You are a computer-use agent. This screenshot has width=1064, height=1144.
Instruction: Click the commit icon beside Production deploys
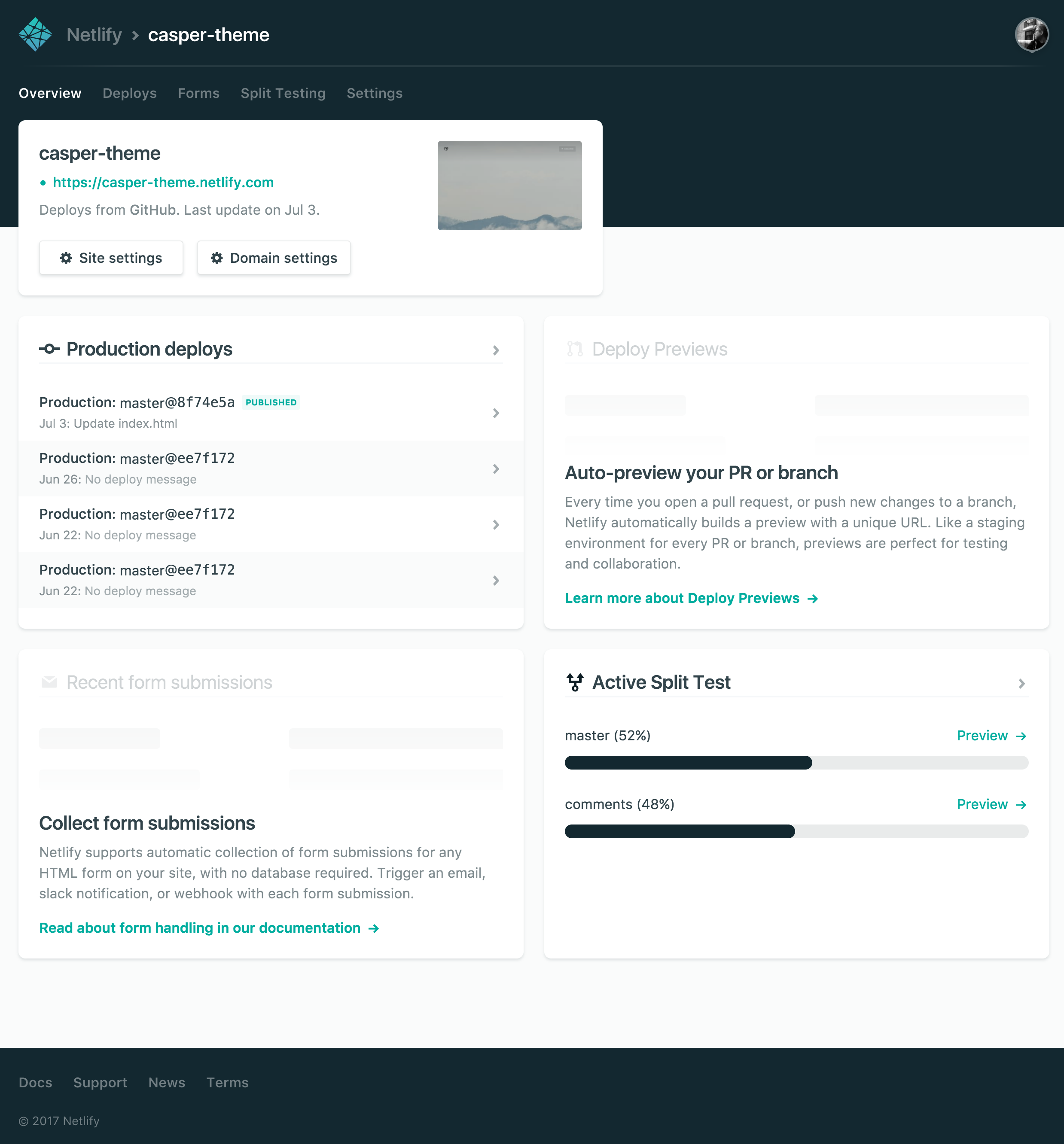point(49,349)
